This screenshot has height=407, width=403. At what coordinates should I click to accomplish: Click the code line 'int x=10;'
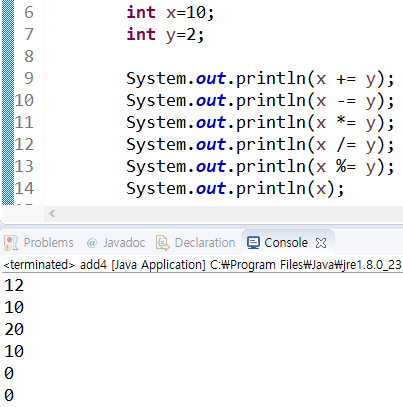click(x=170, y=13)
